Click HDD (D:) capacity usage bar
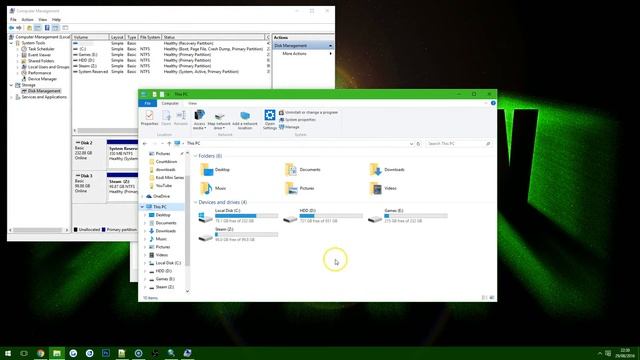Image resolution: width=640 pixels, height=360 pixels. tap(331, 216)
